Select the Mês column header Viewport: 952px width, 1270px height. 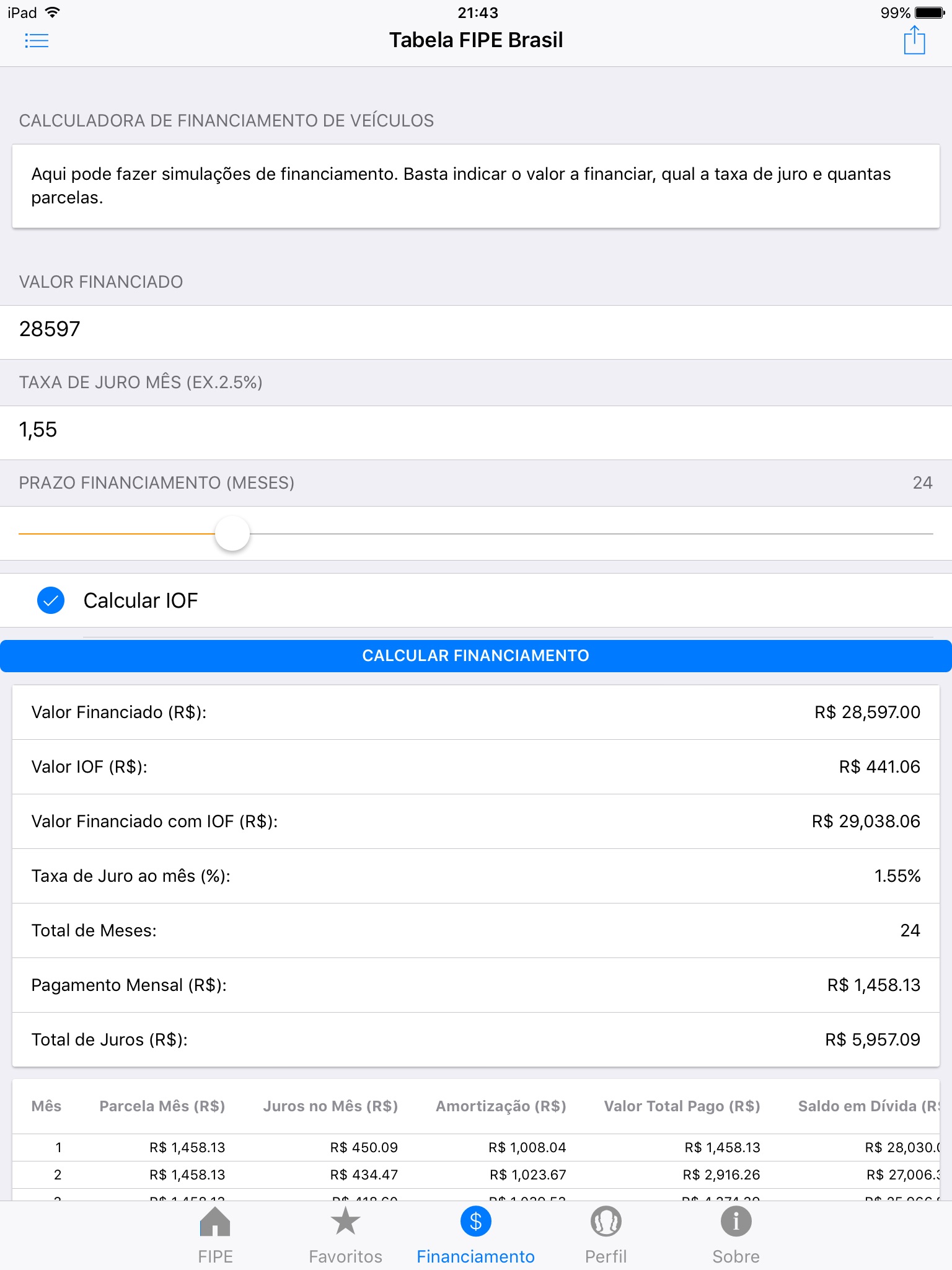click(x=46, y=1106)
